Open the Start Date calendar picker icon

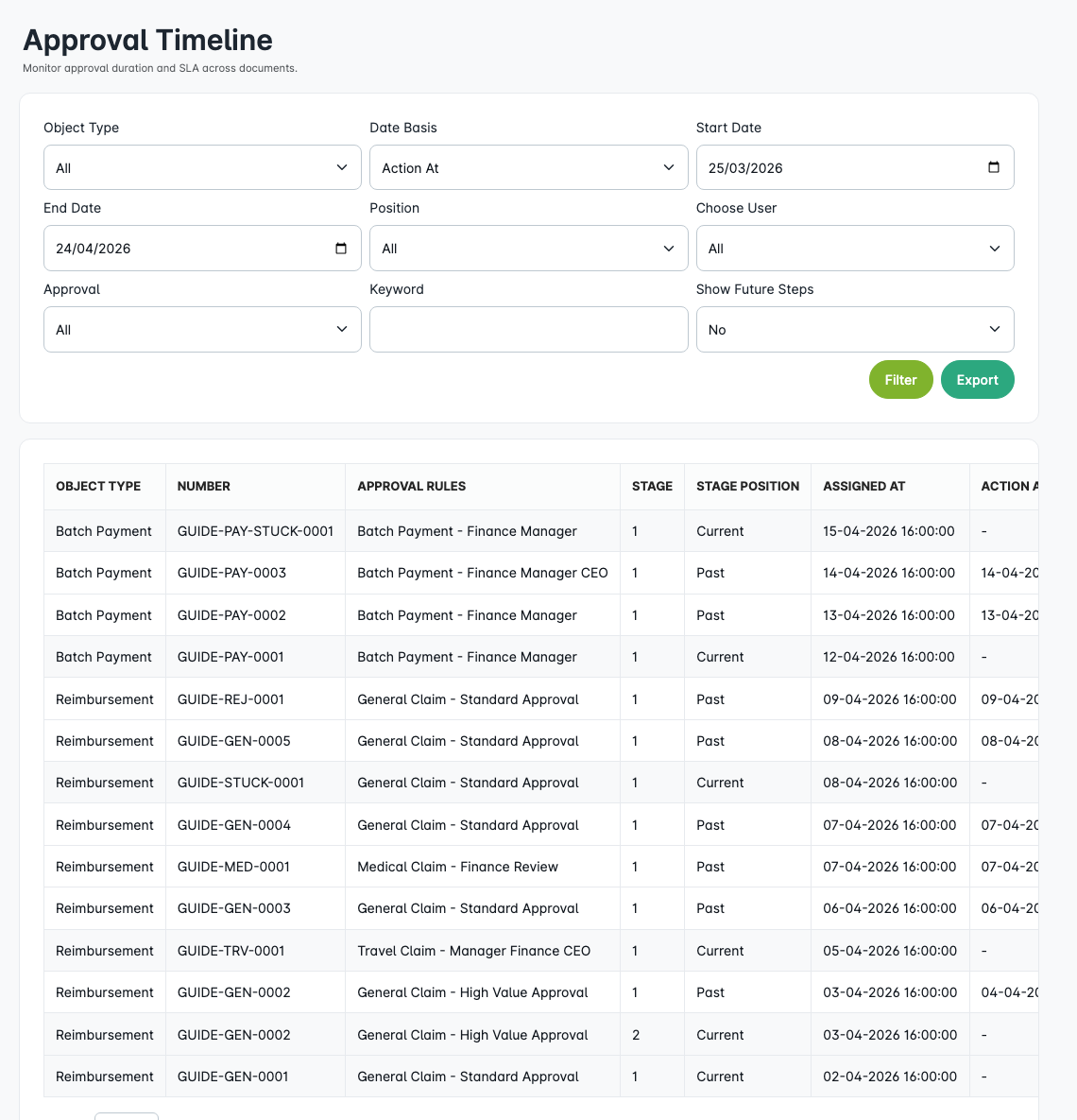coord(994,166)
